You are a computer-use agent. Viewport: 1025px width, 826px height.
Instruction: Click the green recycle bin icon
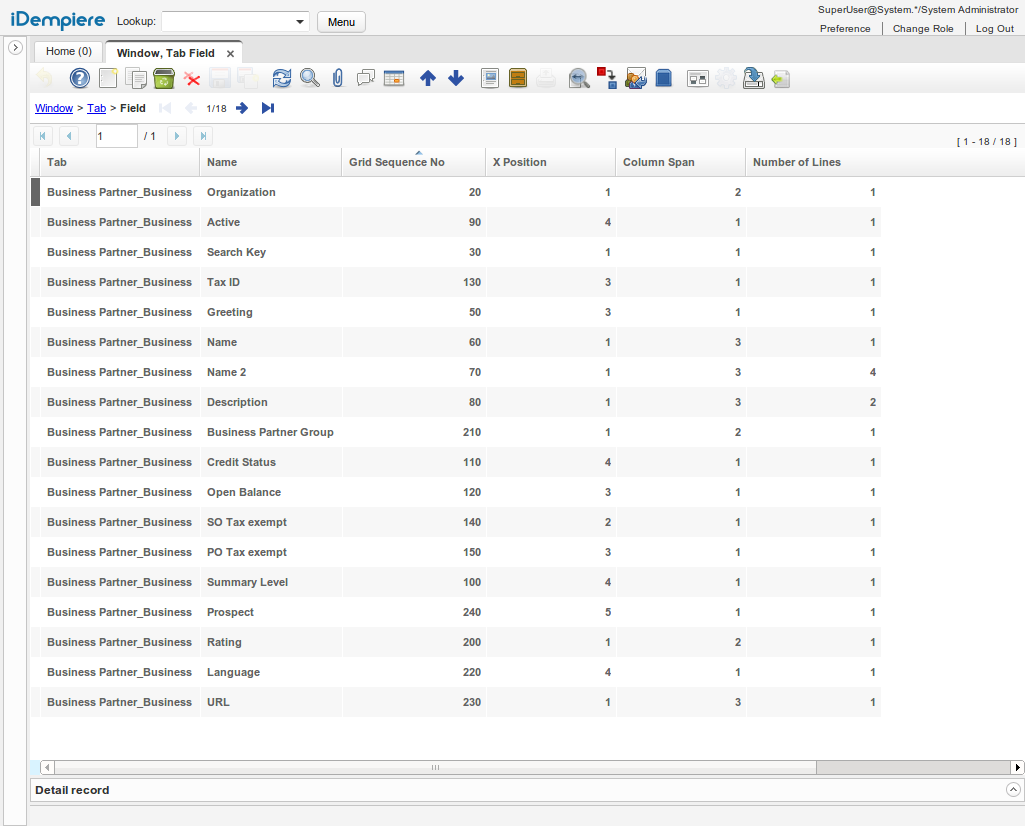[x=164, y=78]
